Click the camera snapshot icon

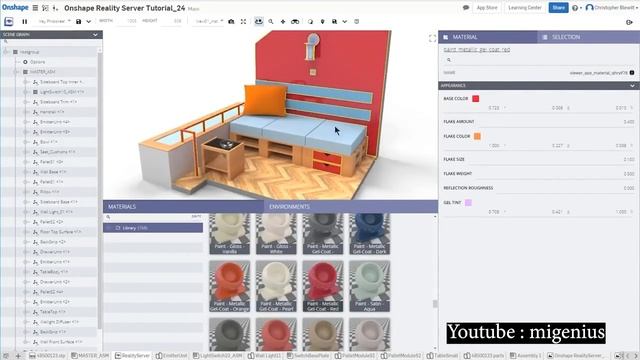(x=231, y=21)
